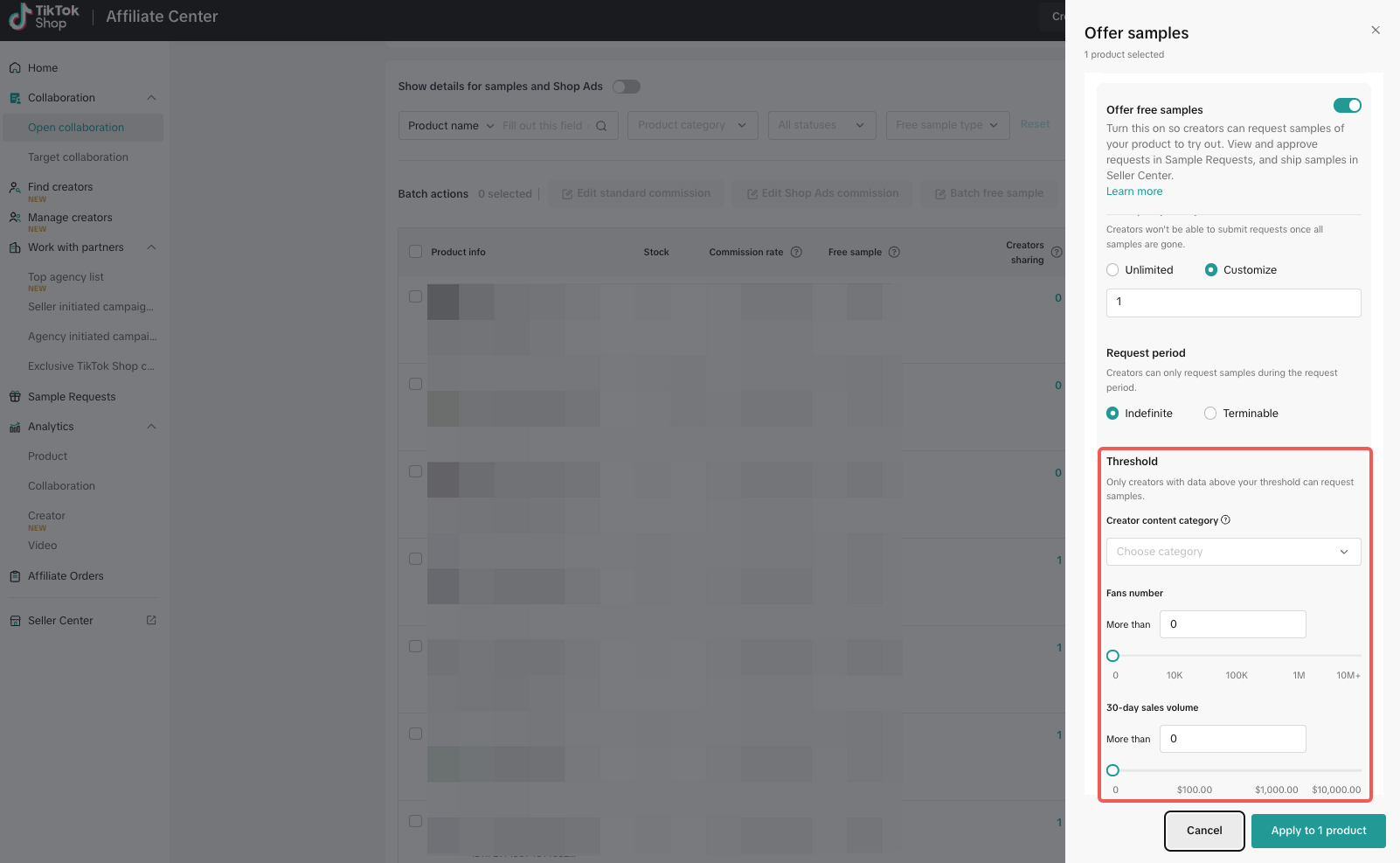1400x863 pixels.
Task: Click help icon beside Creator content category
Action: pos(1225,520)
